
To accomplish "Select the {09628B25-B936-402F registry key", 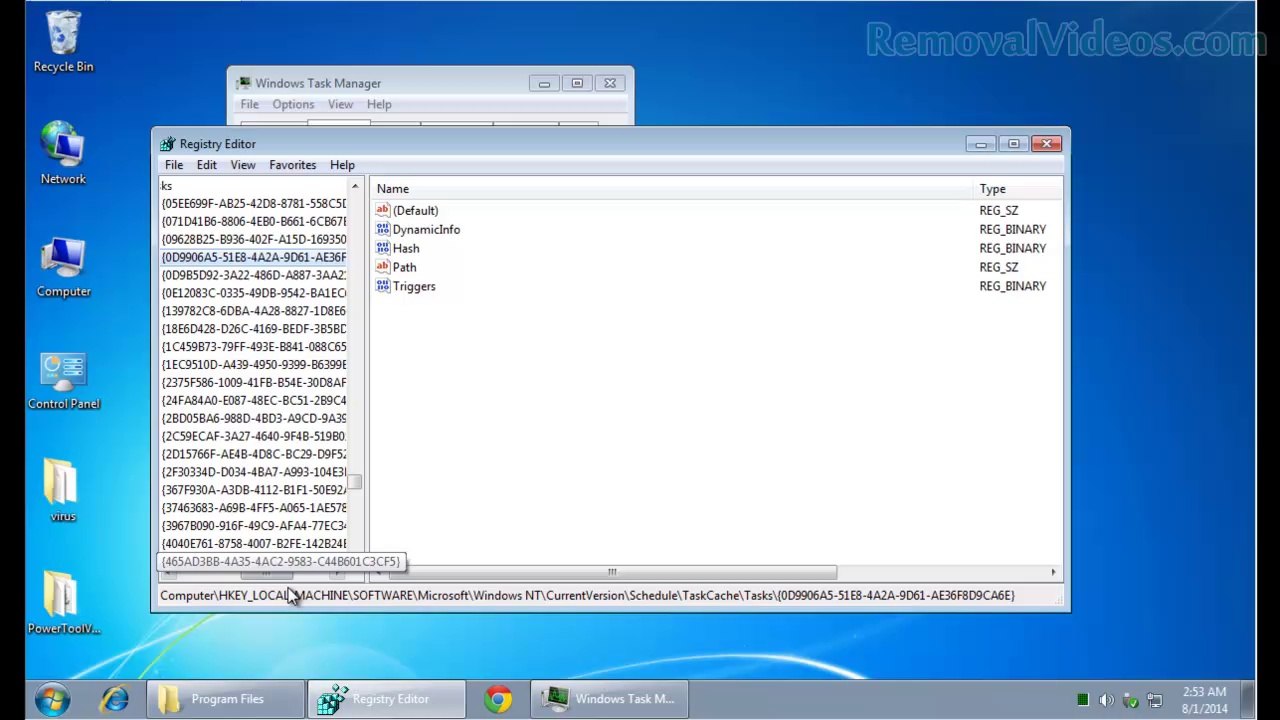I will click(x=254, y=239).
